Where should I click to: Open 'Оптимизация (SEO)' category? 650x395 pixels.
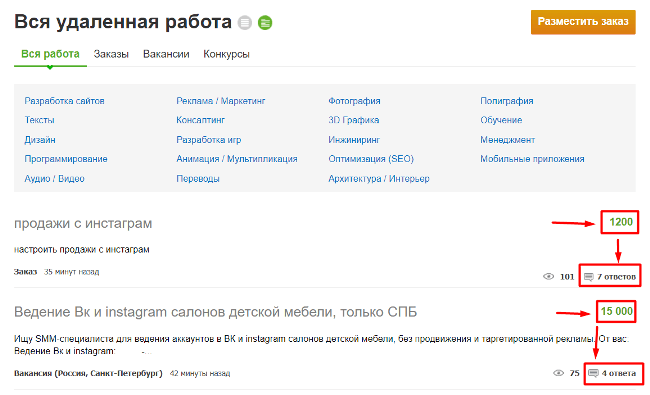[x=371, y=159]
